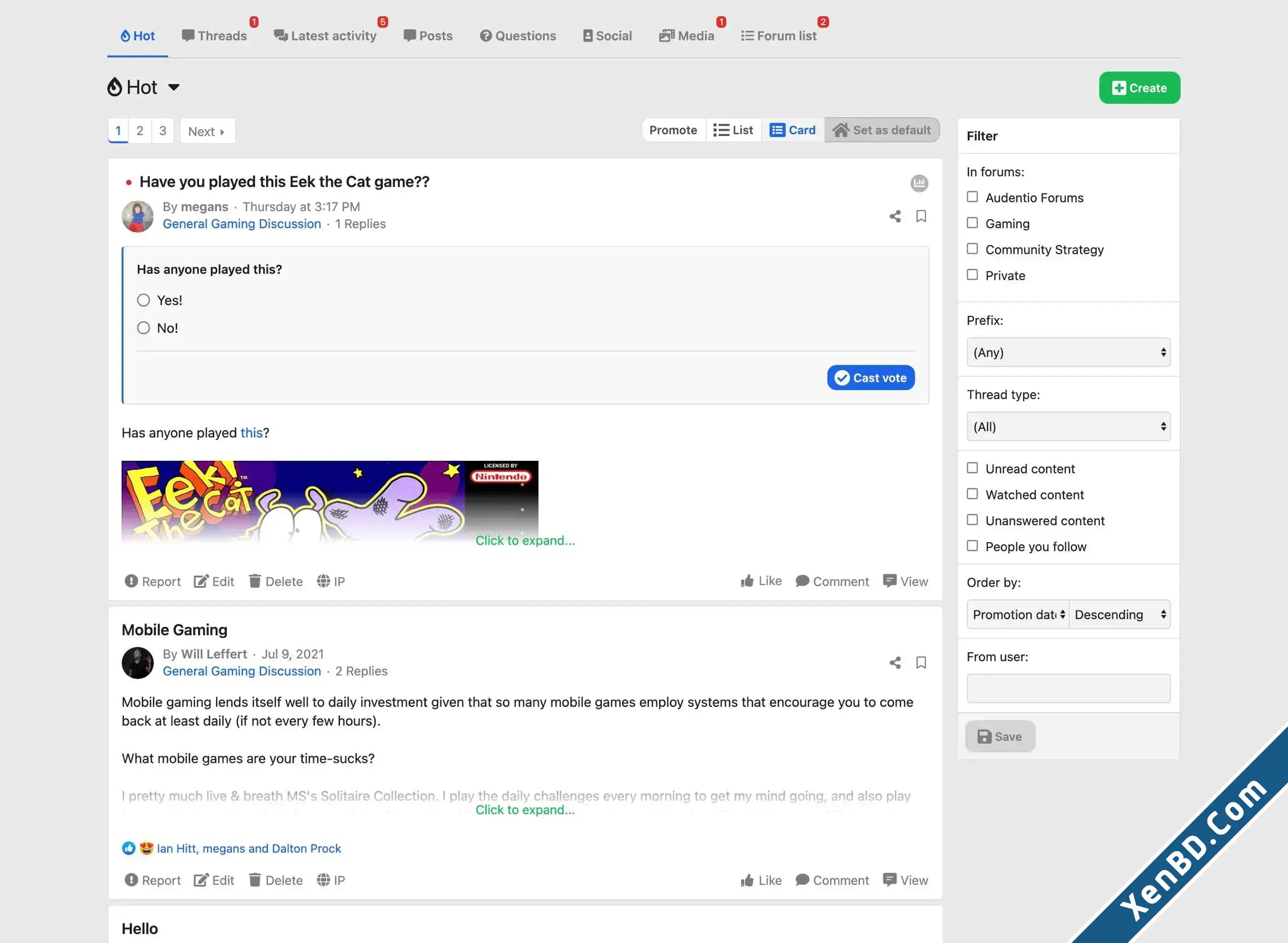Image resolution: width=1288 pixels, height=943 pixels.
Task: View the Mobile Gaming thread
Action: (905, 880)
